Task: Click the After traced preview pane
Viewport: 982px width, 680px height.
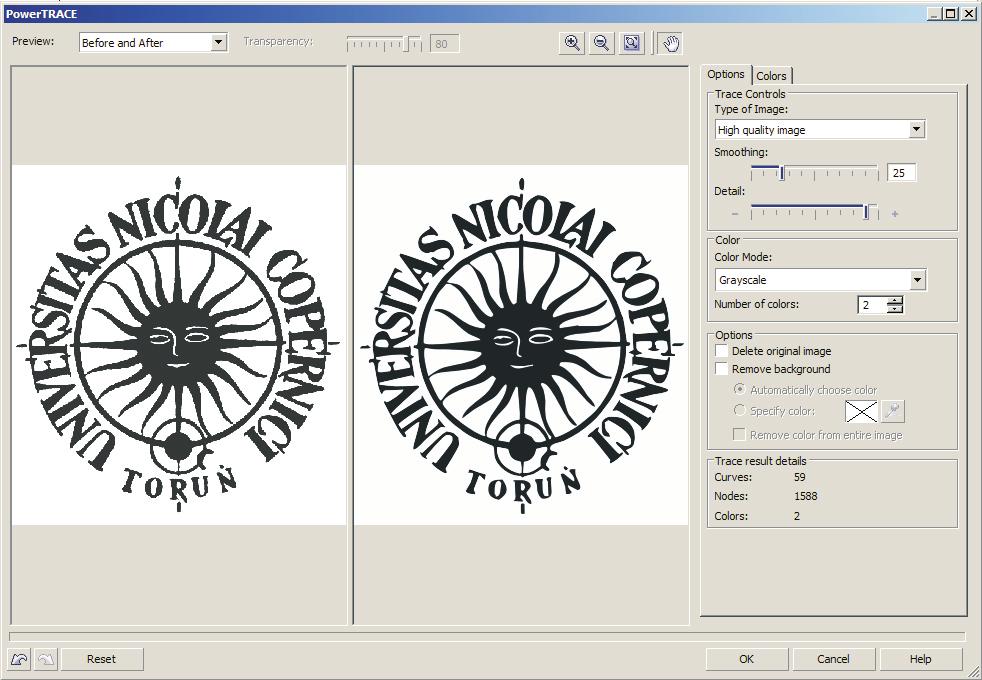Action: click(x=521, y=345)
